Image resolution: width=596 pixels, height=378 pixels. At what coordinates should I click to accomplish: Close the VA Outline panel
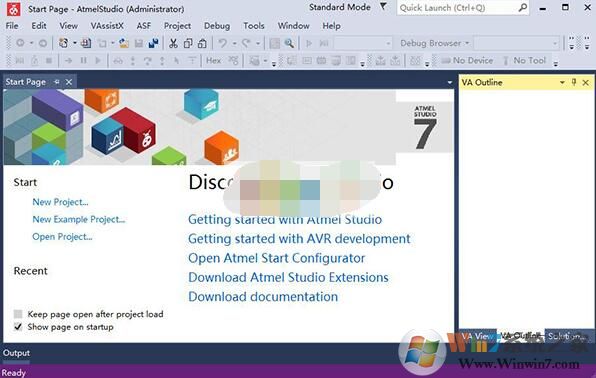[x=586, y=83]
